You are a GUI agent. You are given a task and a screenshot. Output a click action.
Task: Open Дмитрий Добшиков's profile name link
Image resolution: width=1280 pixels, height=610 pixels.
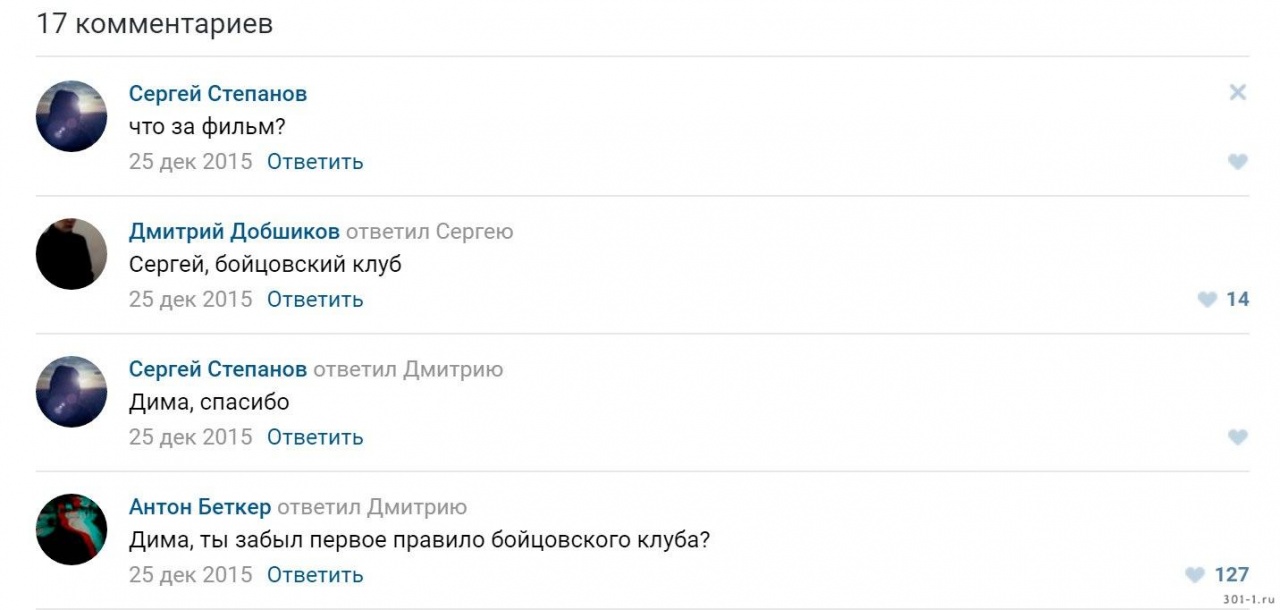click(x=234, y=232)
